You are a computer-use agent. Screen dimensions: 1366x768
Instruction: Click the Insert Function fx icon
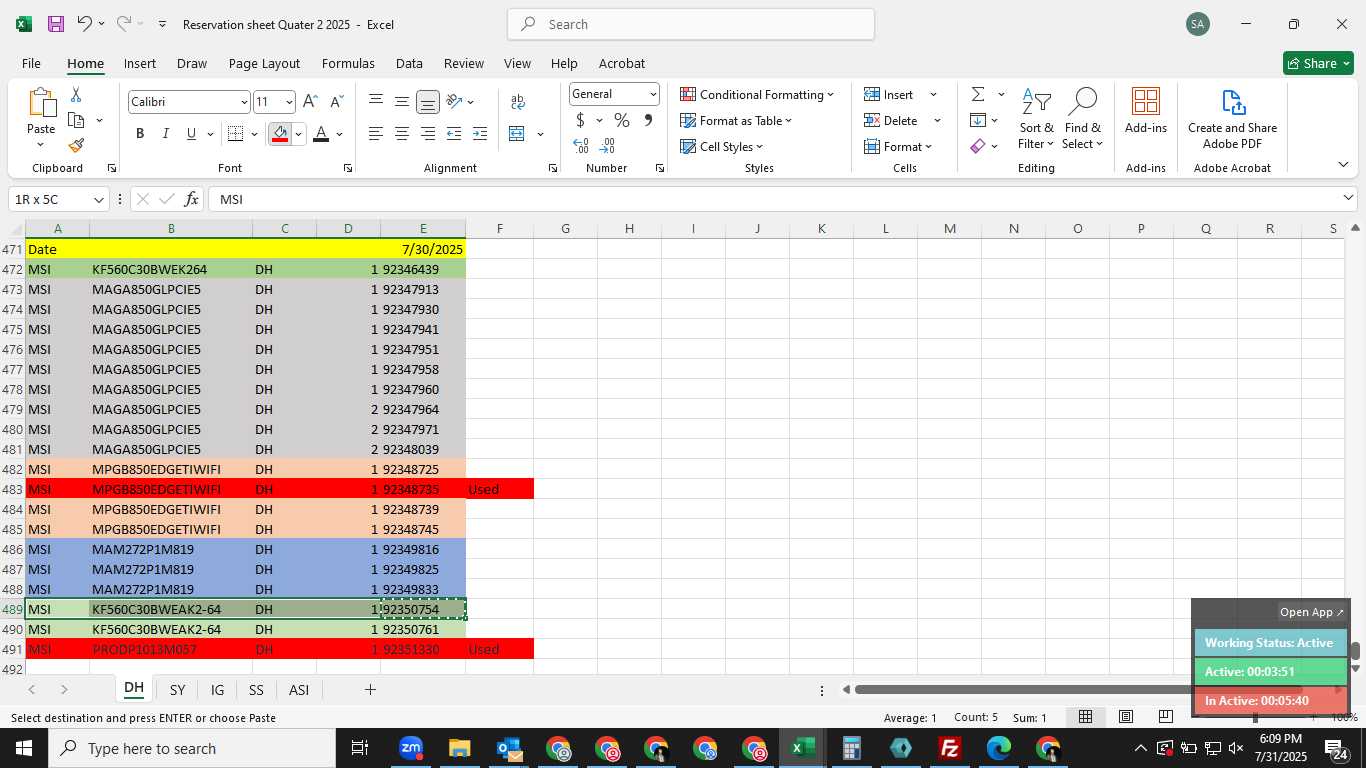pyautogui.click(x=191, y=199)
